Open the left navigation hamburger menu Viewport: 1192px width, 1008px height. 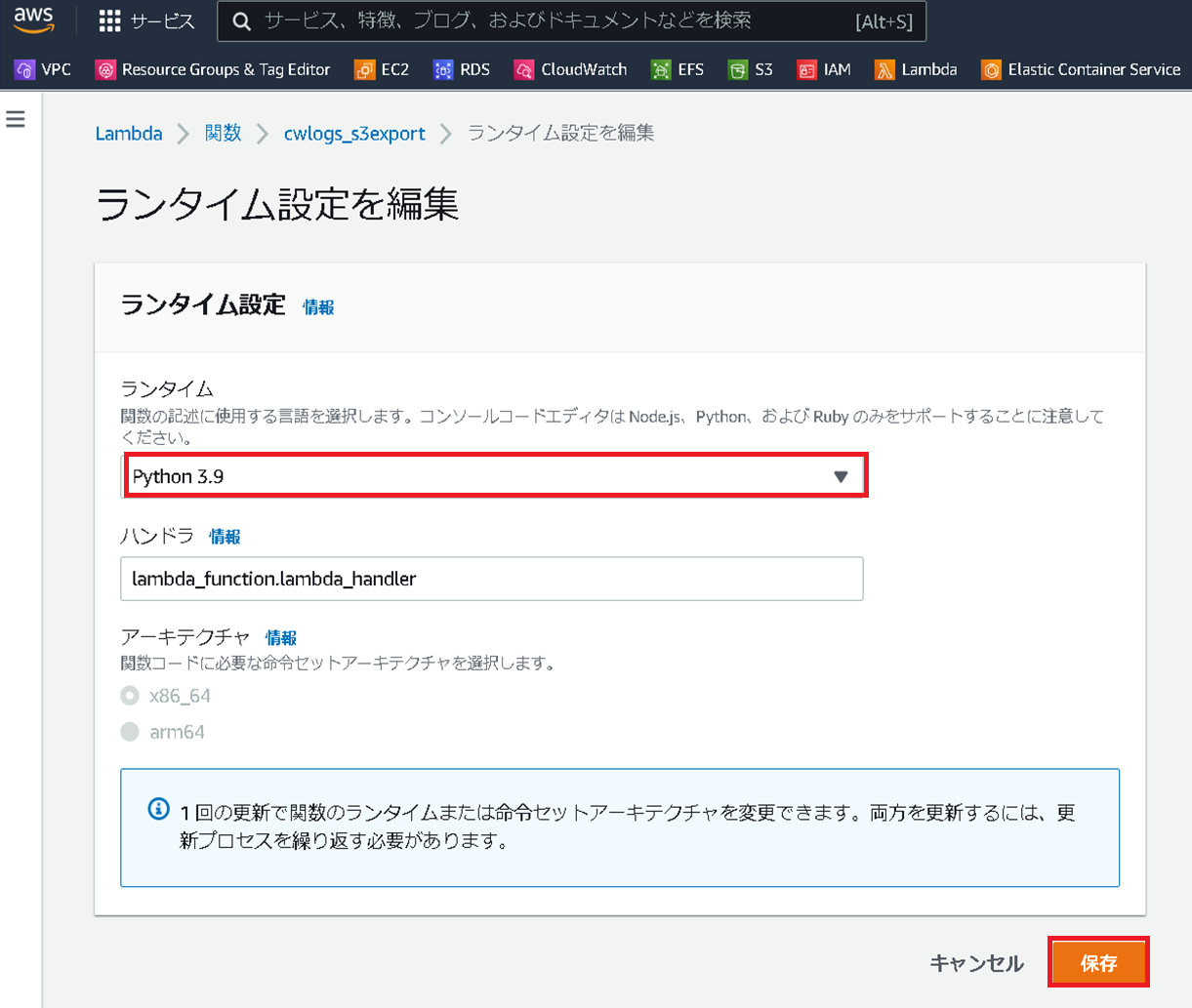(x=15, y=119)
